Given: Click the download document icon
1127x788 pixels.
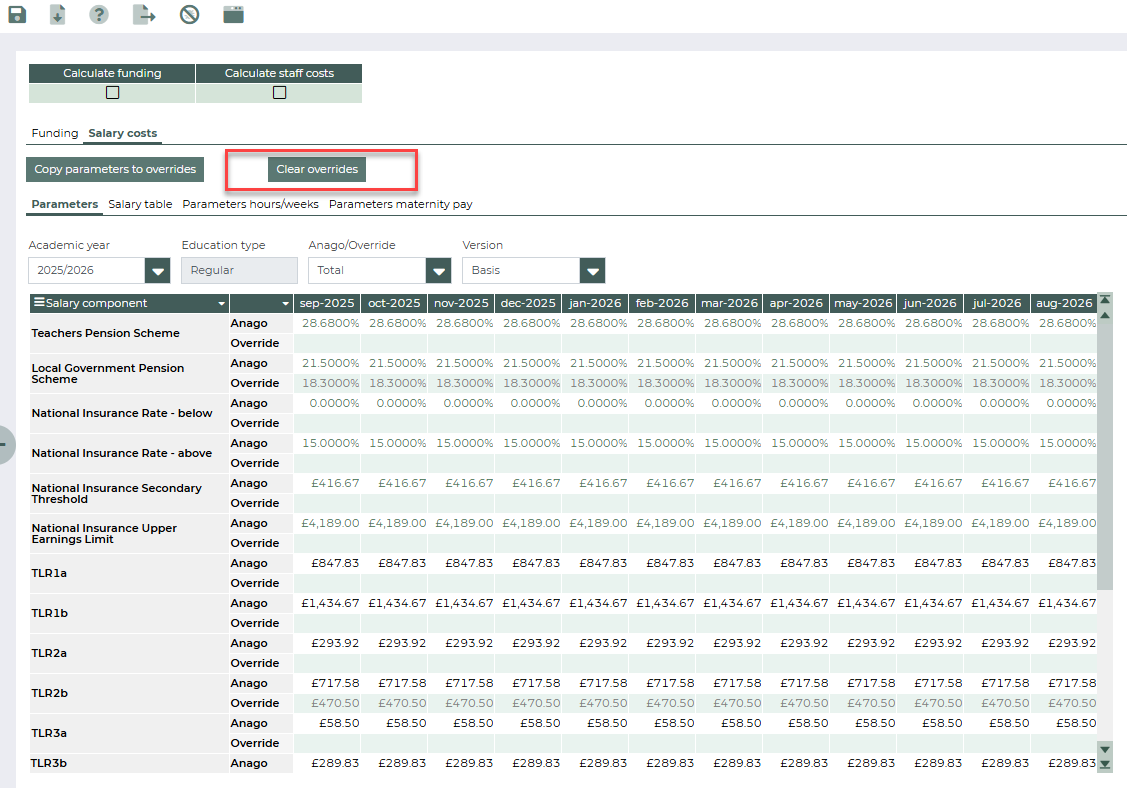Looking at the screenshot, I should [58, 15].
